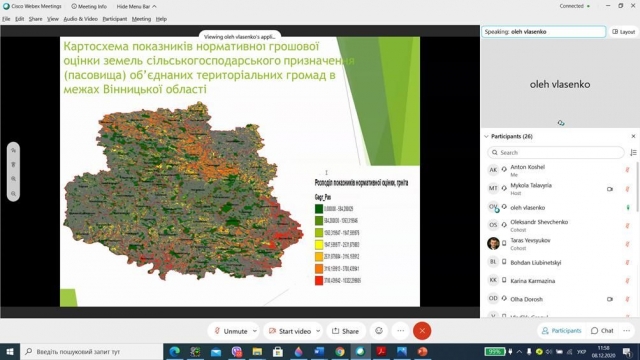Open more options ellipsis in control bar

pyautogui.click(x=400, y=331)
